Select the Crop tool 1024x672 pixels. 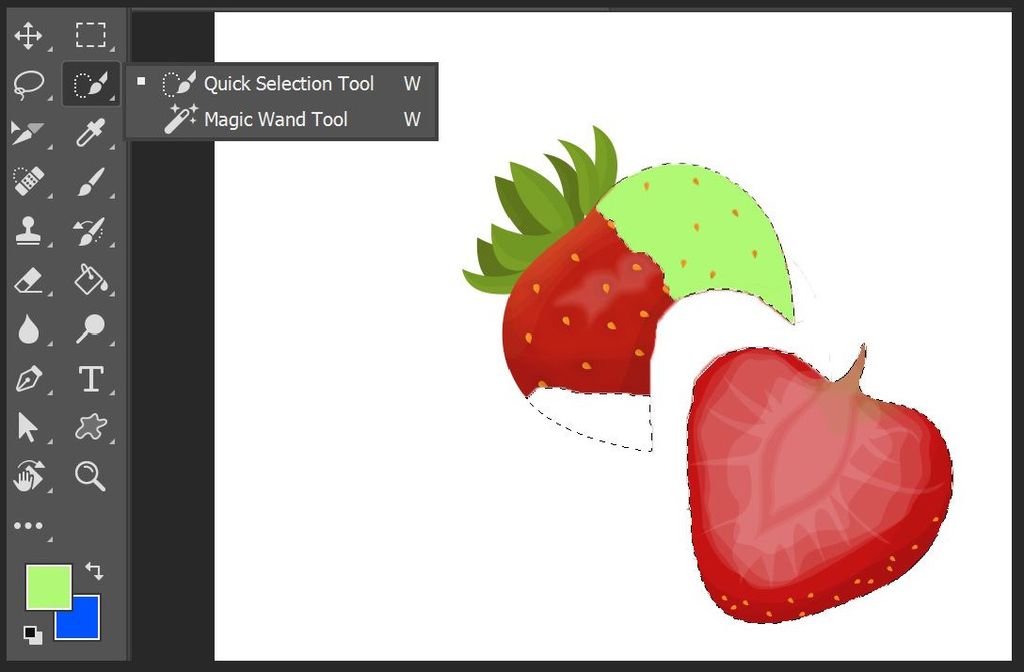28,133
